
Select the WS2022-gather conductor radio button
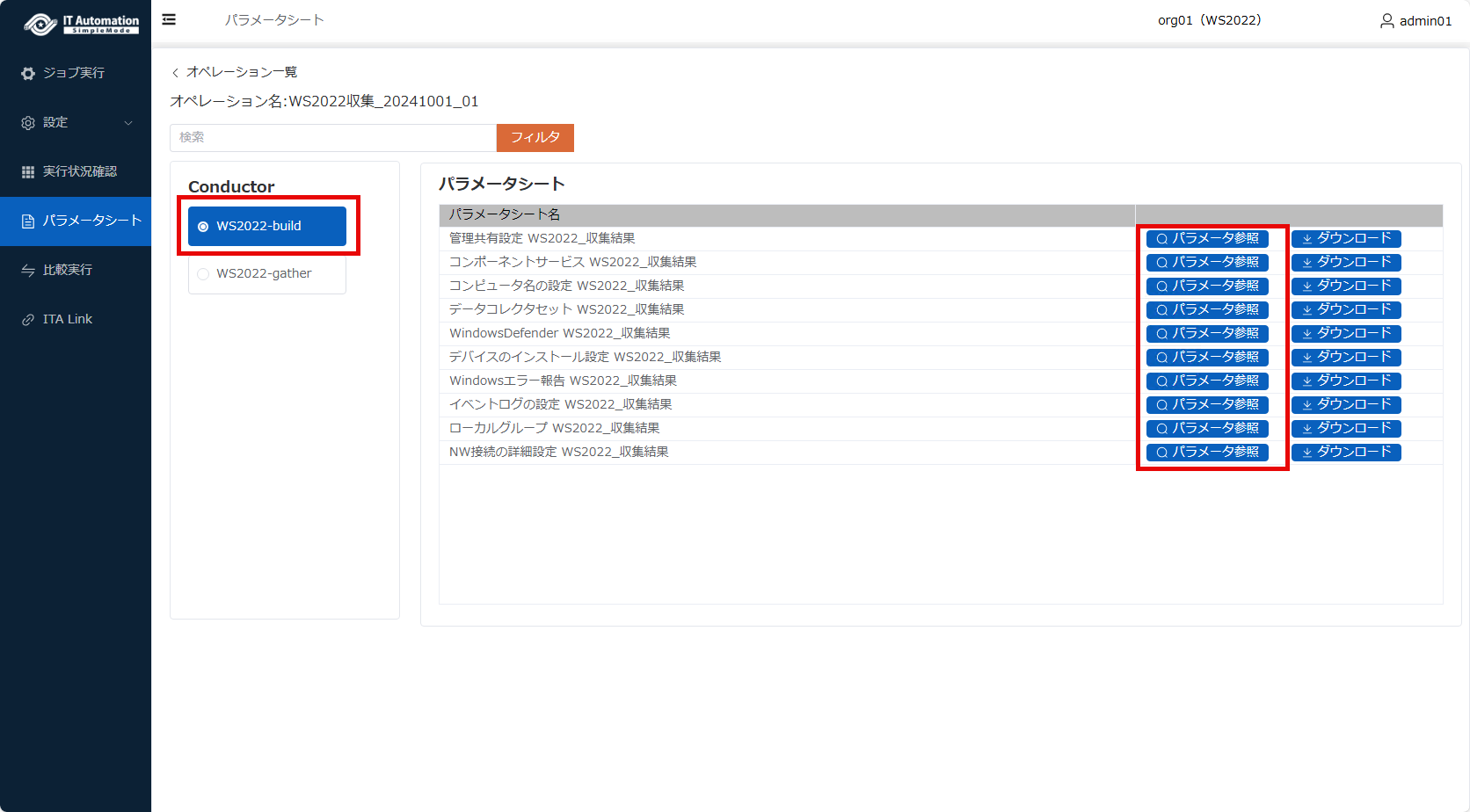203,273
